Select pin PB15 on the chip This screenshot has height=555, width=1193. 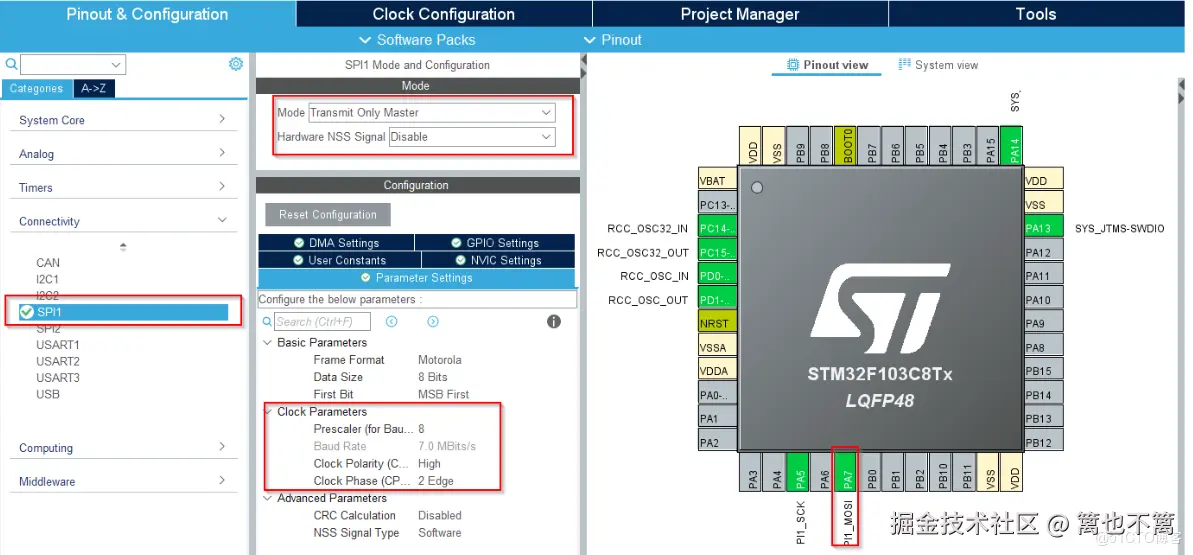[x=1043, y=371]
